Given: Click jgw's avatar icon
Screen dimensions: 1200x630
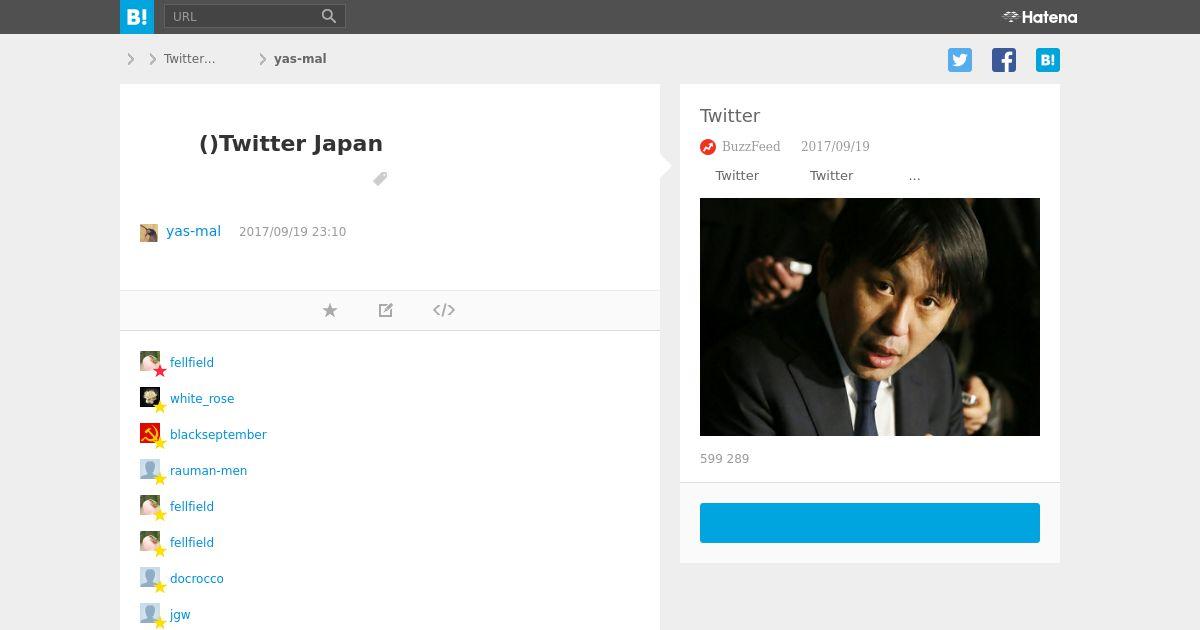Looking at the screenshot, I should coord(152,615).
